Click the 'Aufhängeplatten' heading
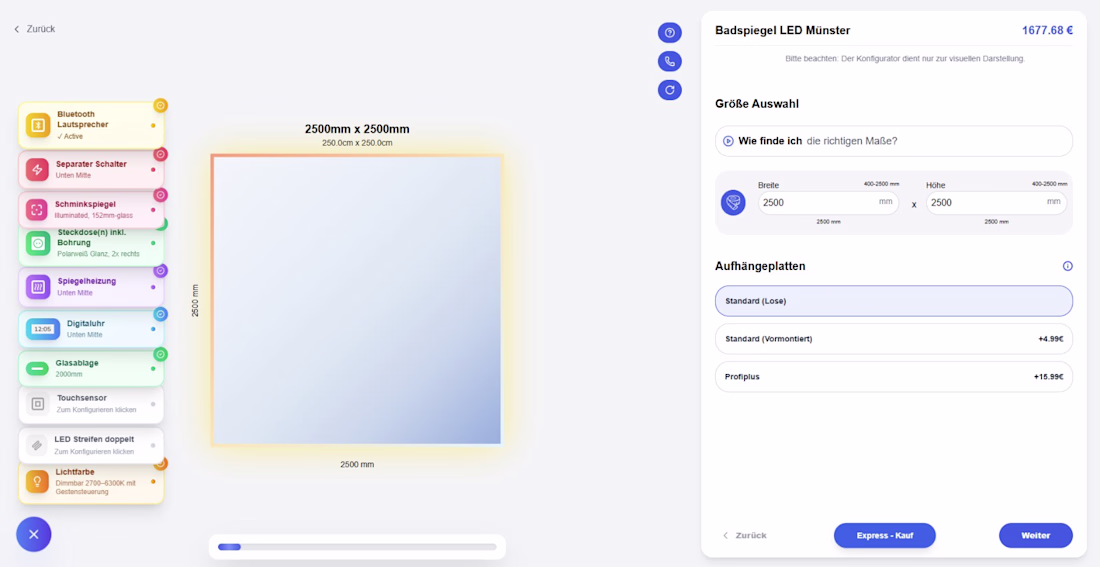This screenshot has height=567, width=1100. (760, 266)
